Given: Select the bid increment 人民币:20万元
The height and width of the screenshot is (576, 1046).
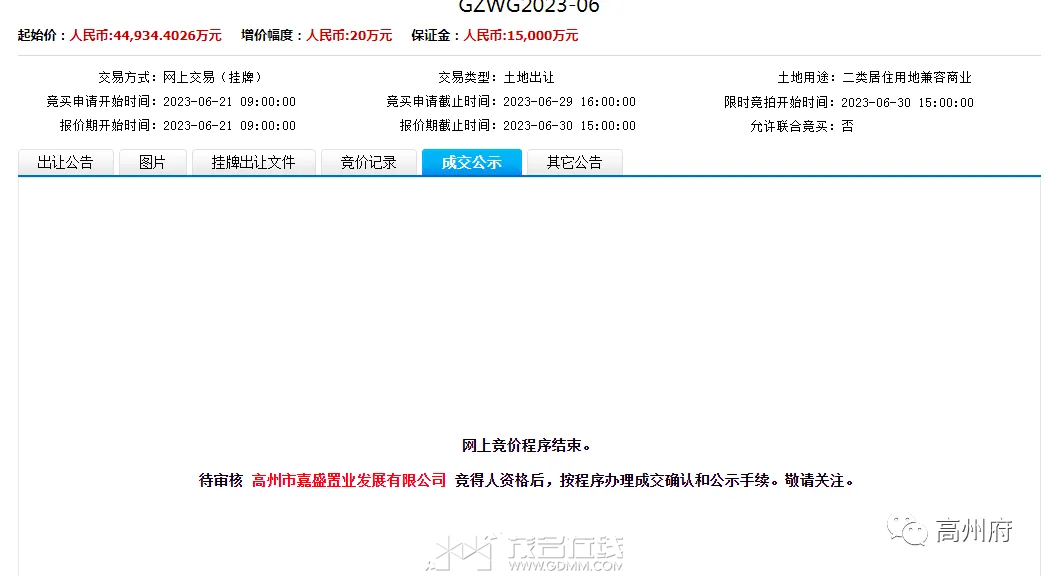Looking at the screenshot, I should 349,35.
